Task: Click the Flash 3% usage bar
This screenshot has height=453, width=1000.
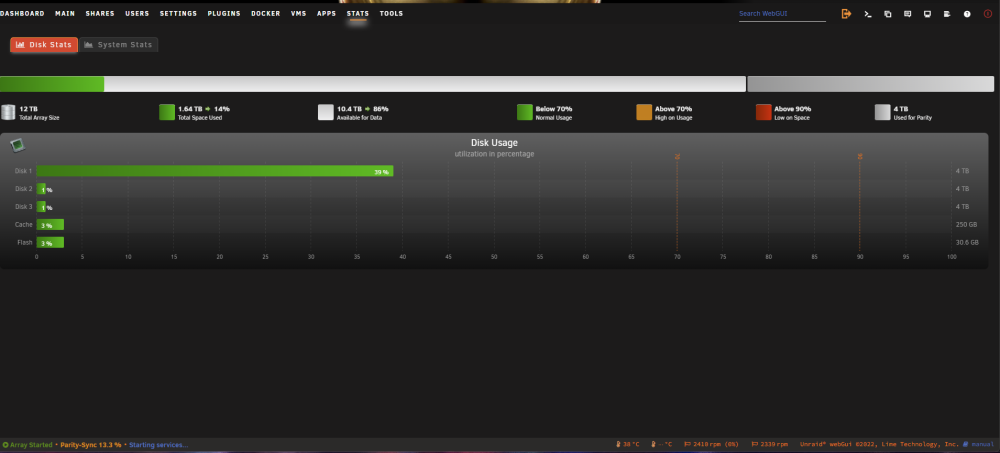Action: pyautogui.click(x=50, y=242)
